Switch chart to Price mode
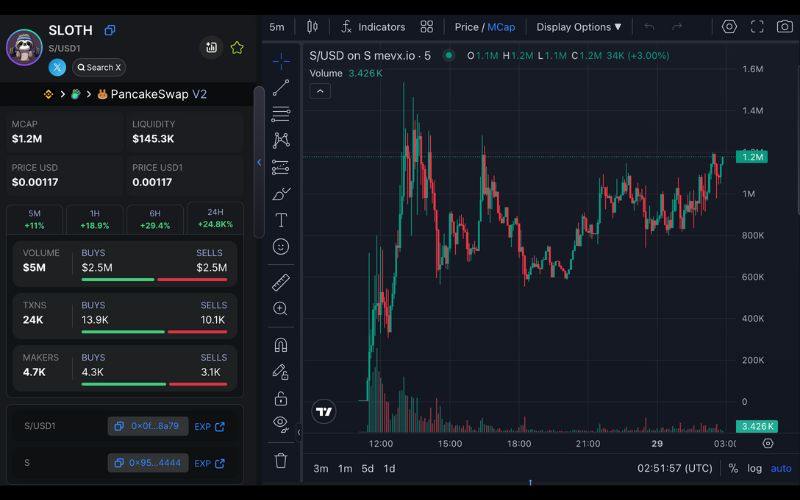Image resolution: width=800 pixels, height=500 pixels. tap(466, 27)
